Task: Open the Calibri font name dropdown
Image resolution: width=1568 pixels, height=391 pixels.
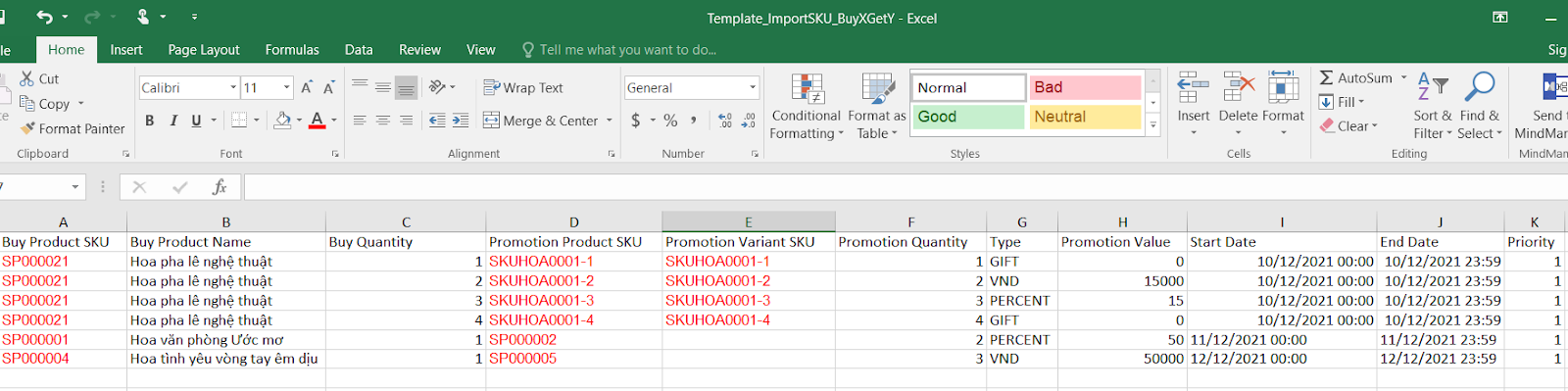Action: tap(233, 87)
